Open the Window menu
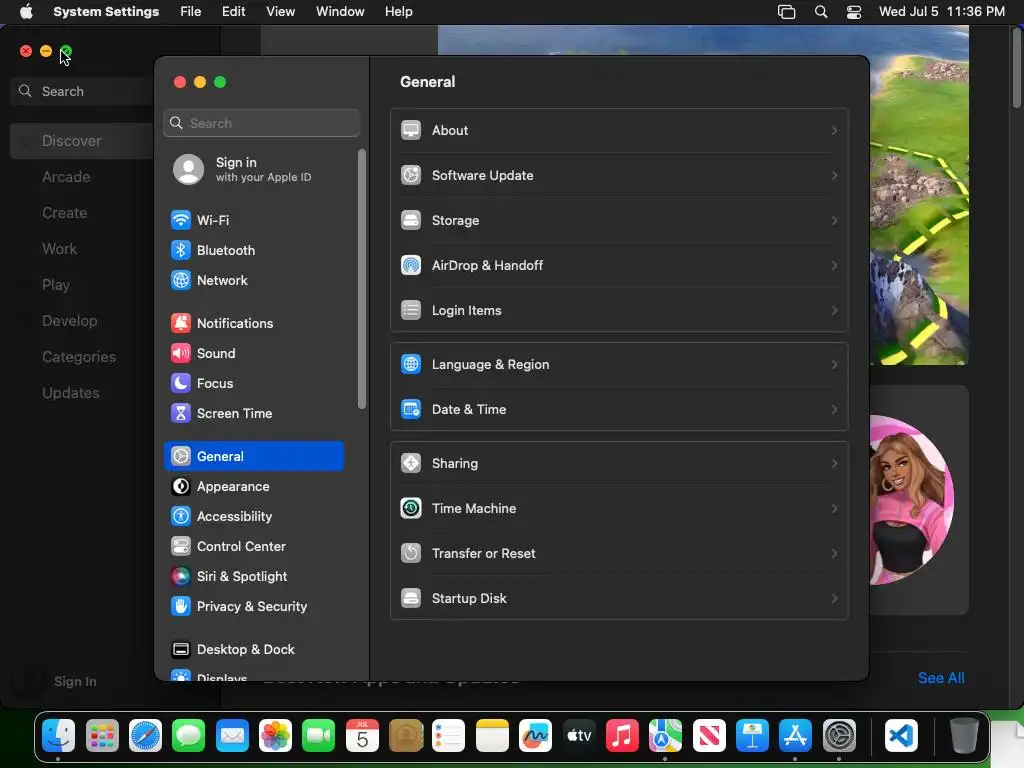The image size is (1024, 768). pyautogui.click(x=340, y=12)
